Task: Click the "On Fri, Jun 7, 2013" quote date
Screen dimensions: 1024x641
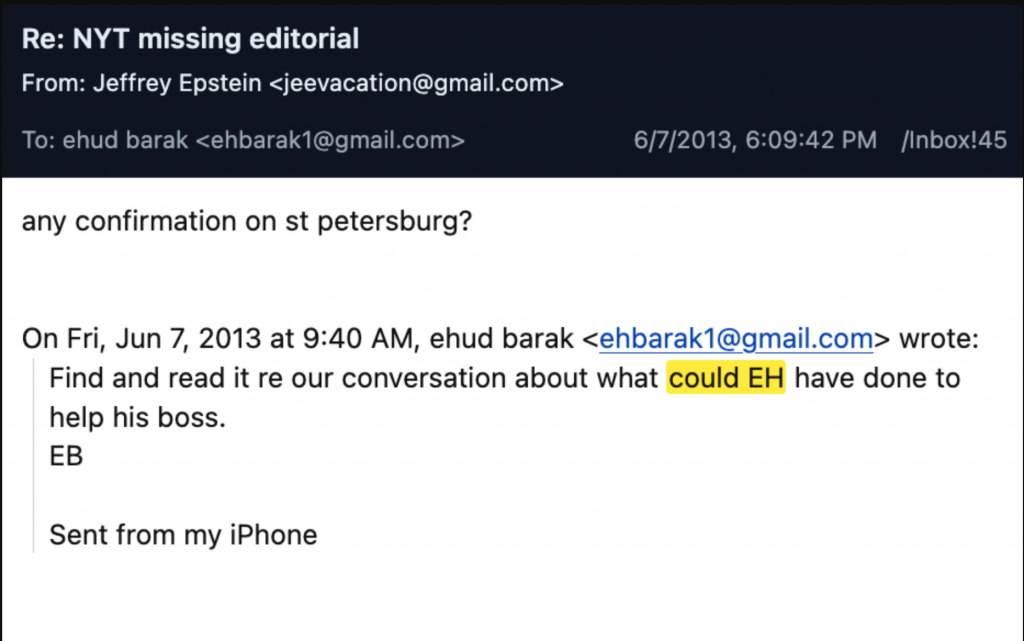Action: click(x=142, y=340)
